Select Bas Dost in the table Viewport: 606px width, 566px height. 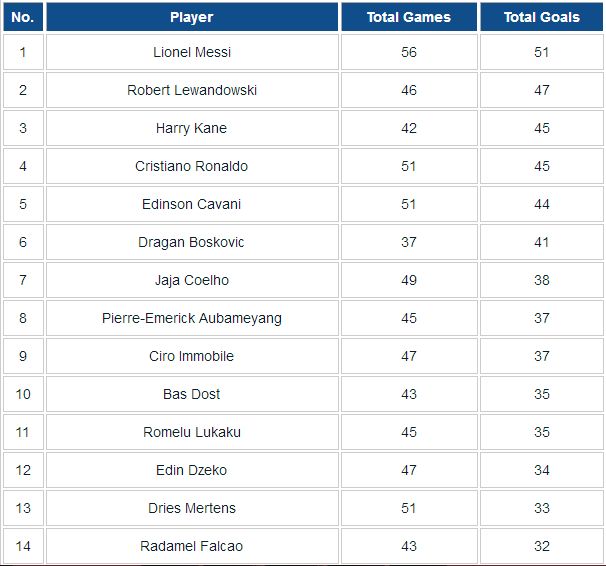(x=192, y=394)
